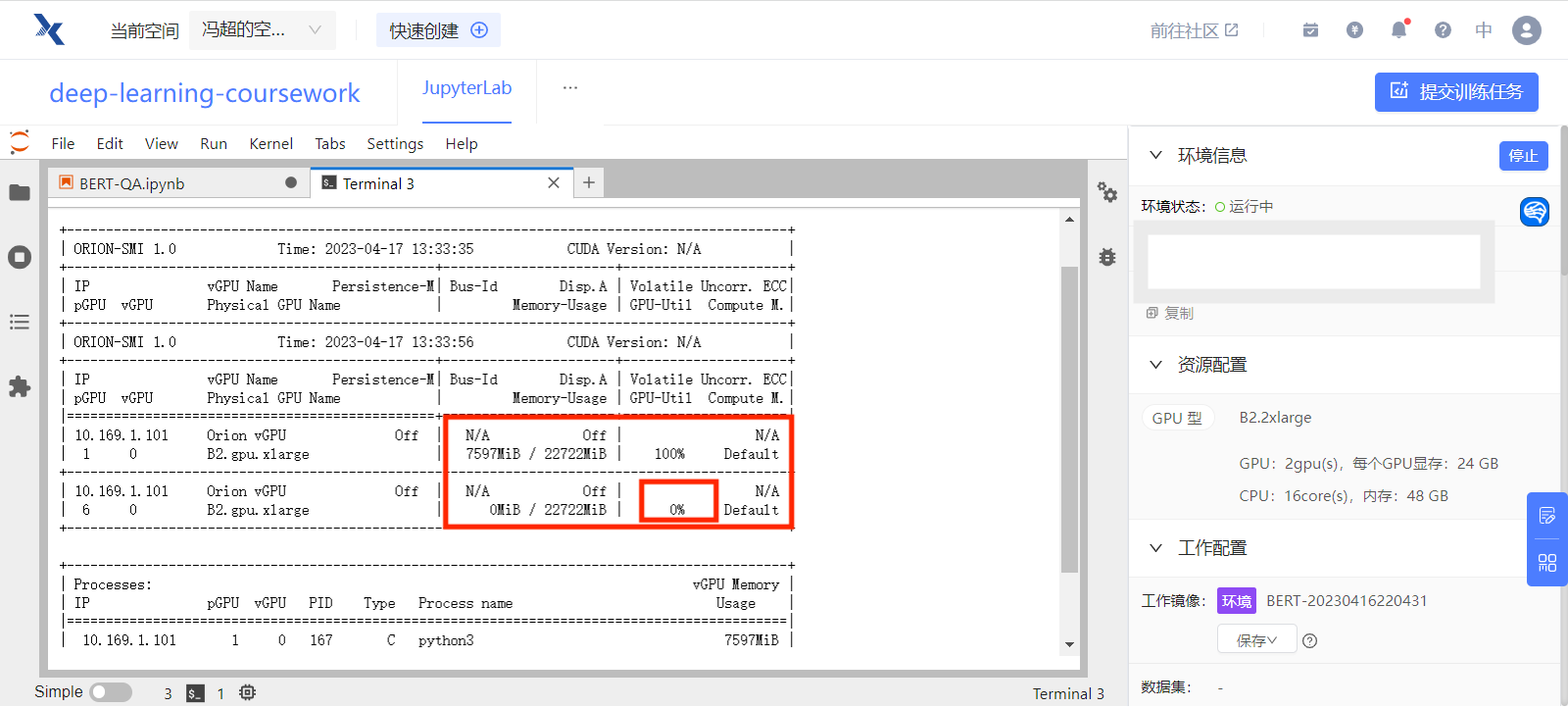
Task: Switch to the BERT-QA.ipynb tab
Action: coord(132,183)
